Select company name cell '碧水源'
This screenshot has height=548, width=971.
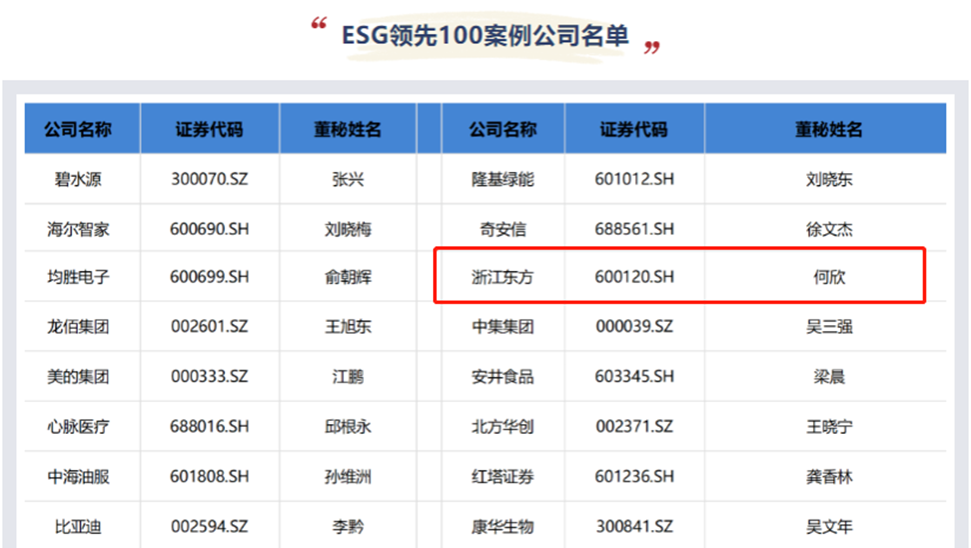pyautogui.click(x=78, y=180)
